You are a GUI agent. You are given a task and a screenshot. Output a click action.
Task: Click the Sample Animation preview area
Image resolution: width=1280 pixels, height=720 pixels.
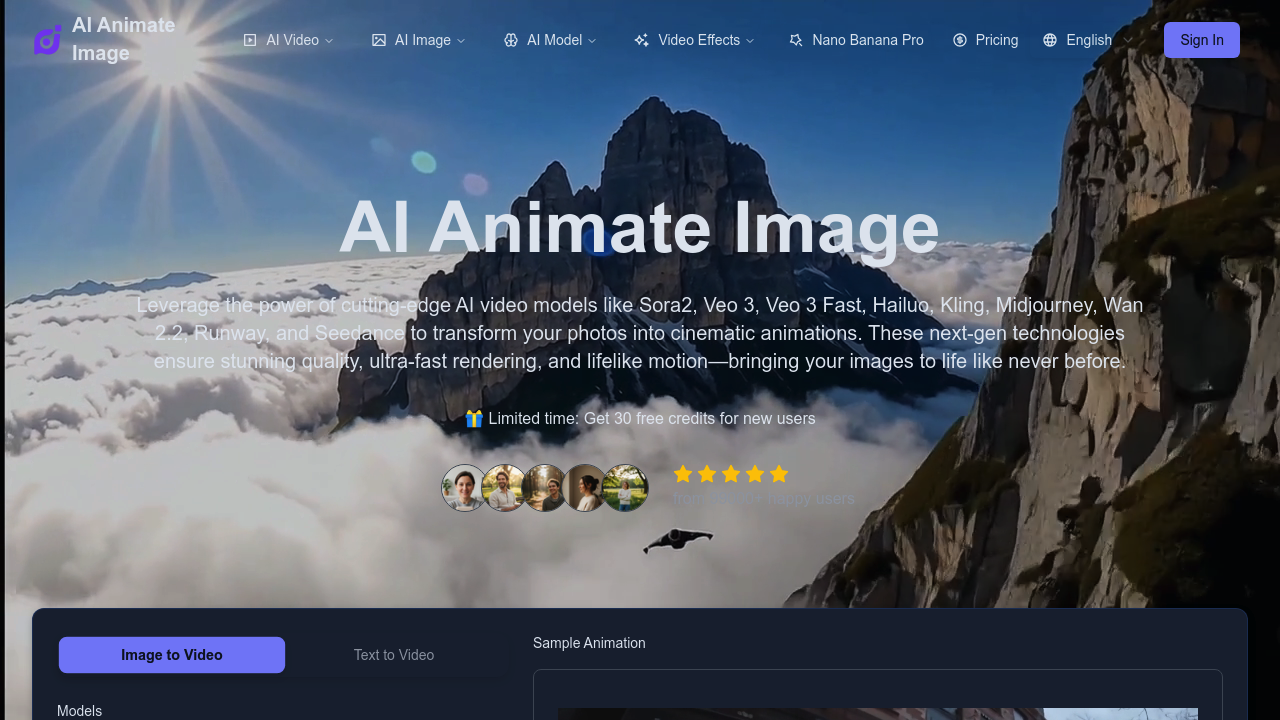point(879,700)
